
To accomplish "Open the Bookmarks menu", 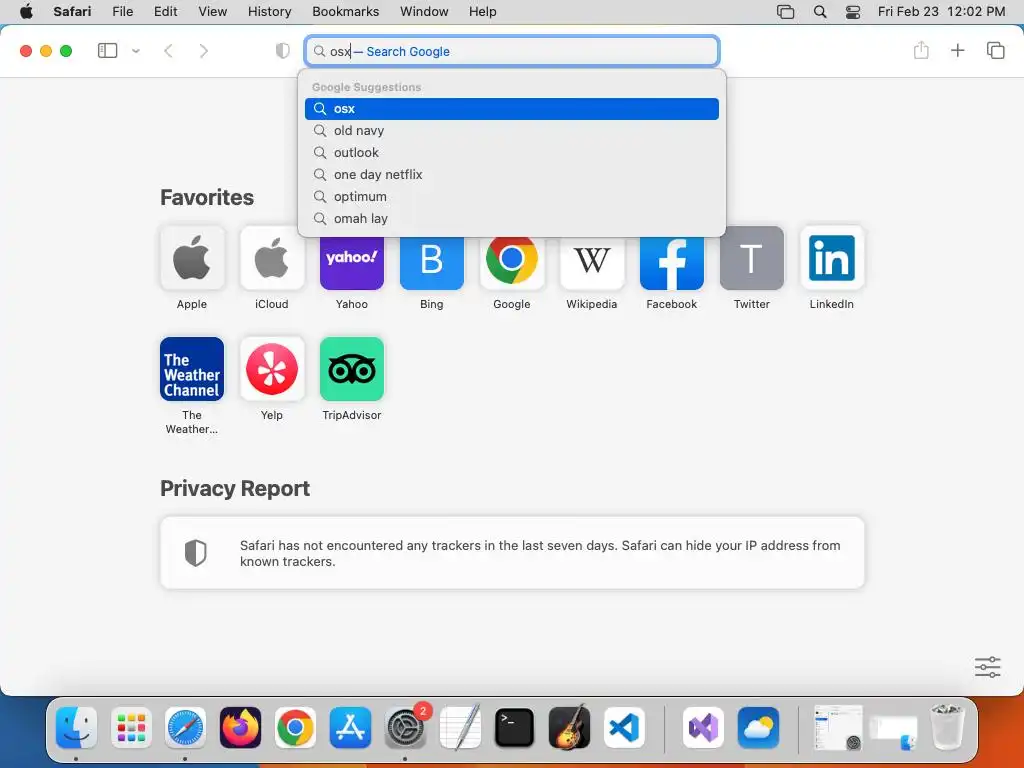I will click(x=345, y=11).
